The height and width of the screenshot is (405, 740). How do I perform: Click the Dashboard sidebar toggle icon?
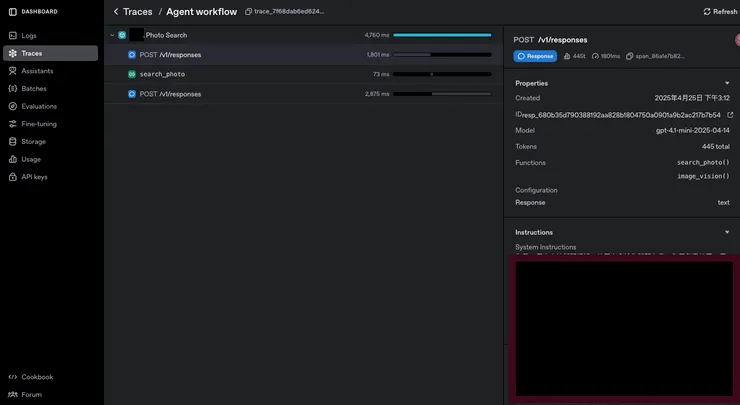[13, 12]
